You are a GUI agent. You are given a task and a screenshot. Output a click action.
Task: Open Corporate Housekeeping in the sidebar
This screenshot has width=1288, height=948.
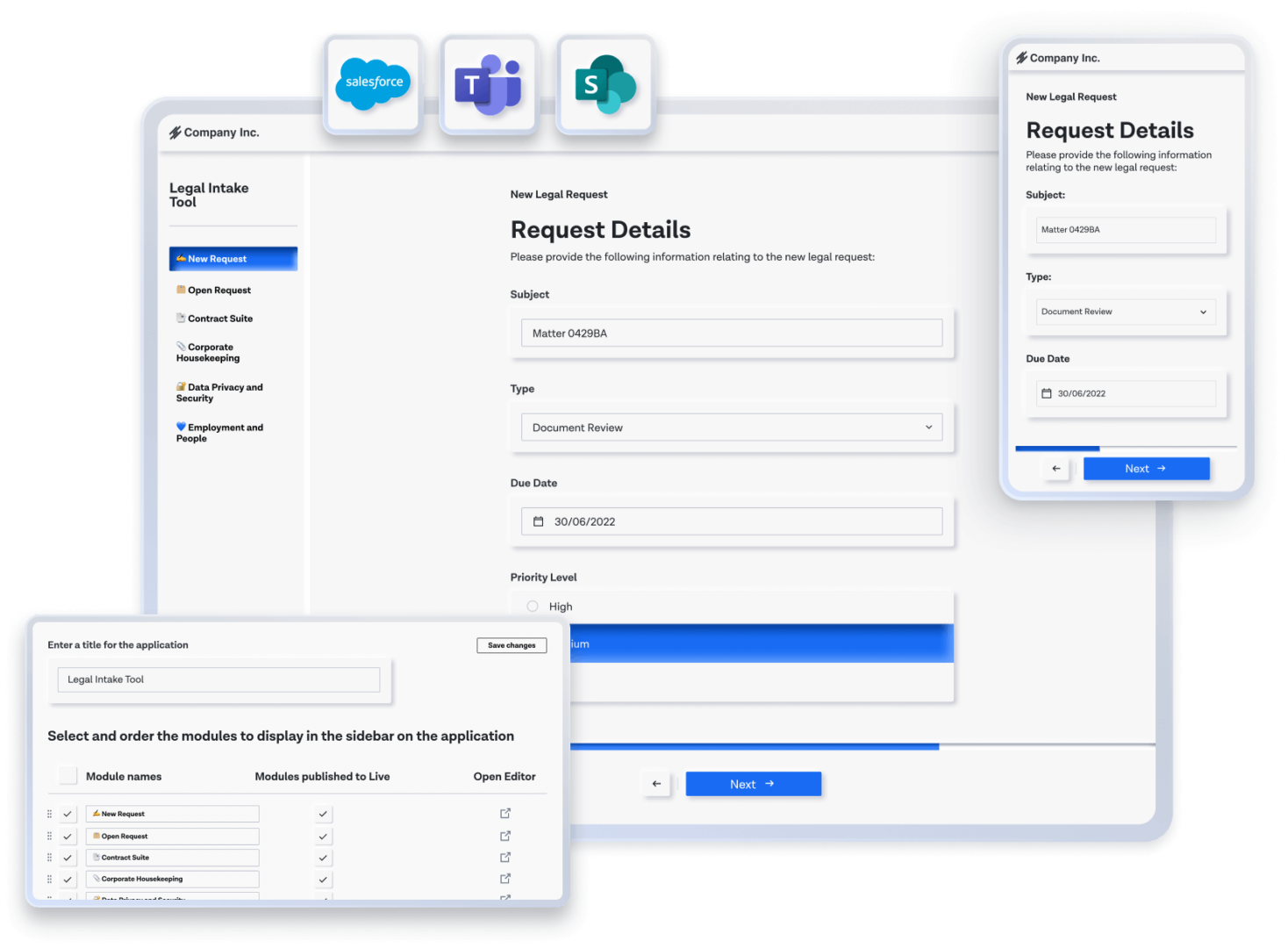(x=209, y=352)
